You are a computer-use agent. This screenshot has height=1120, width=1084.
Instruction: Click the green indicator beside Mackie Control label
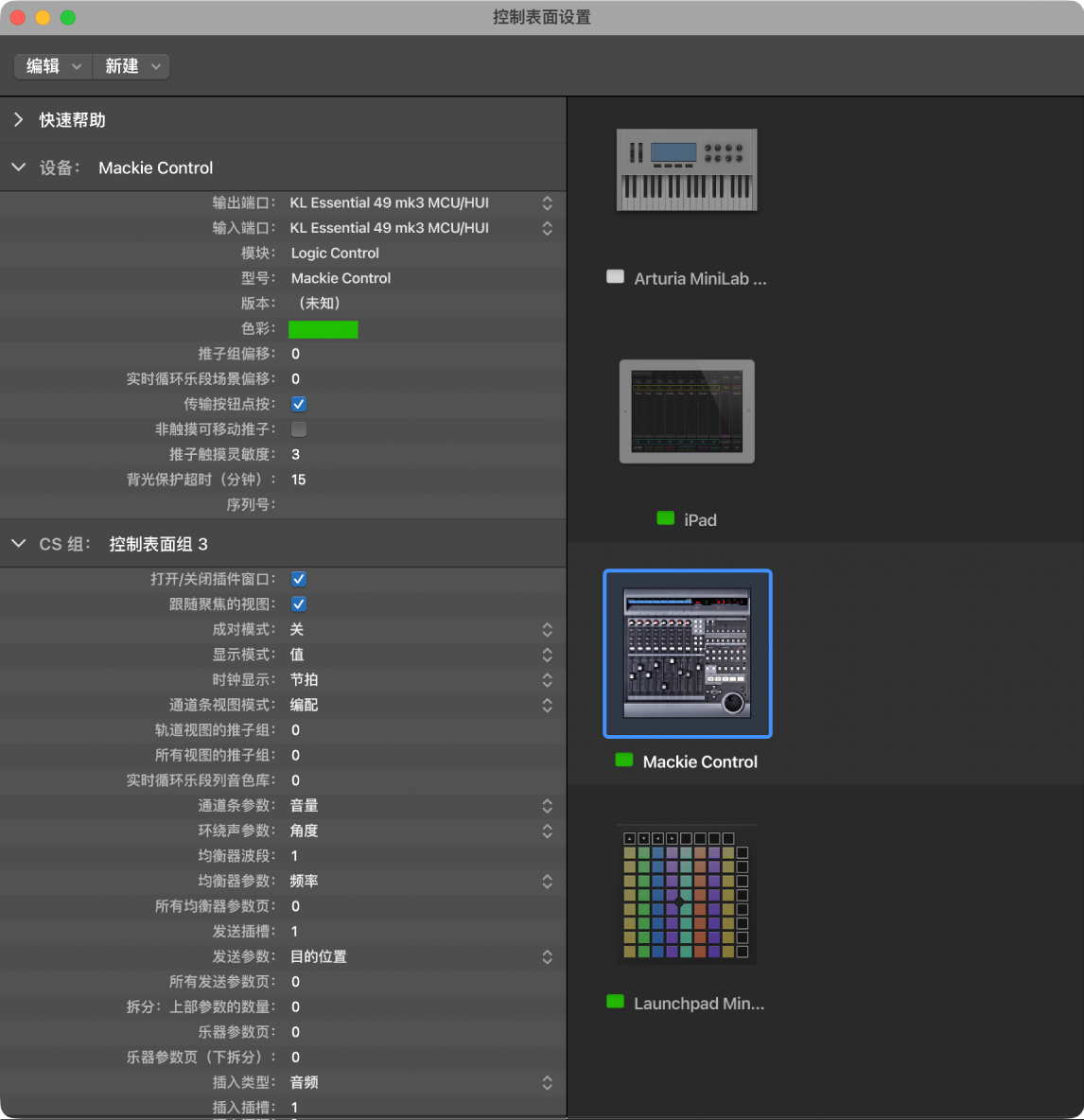pos(624,760)
